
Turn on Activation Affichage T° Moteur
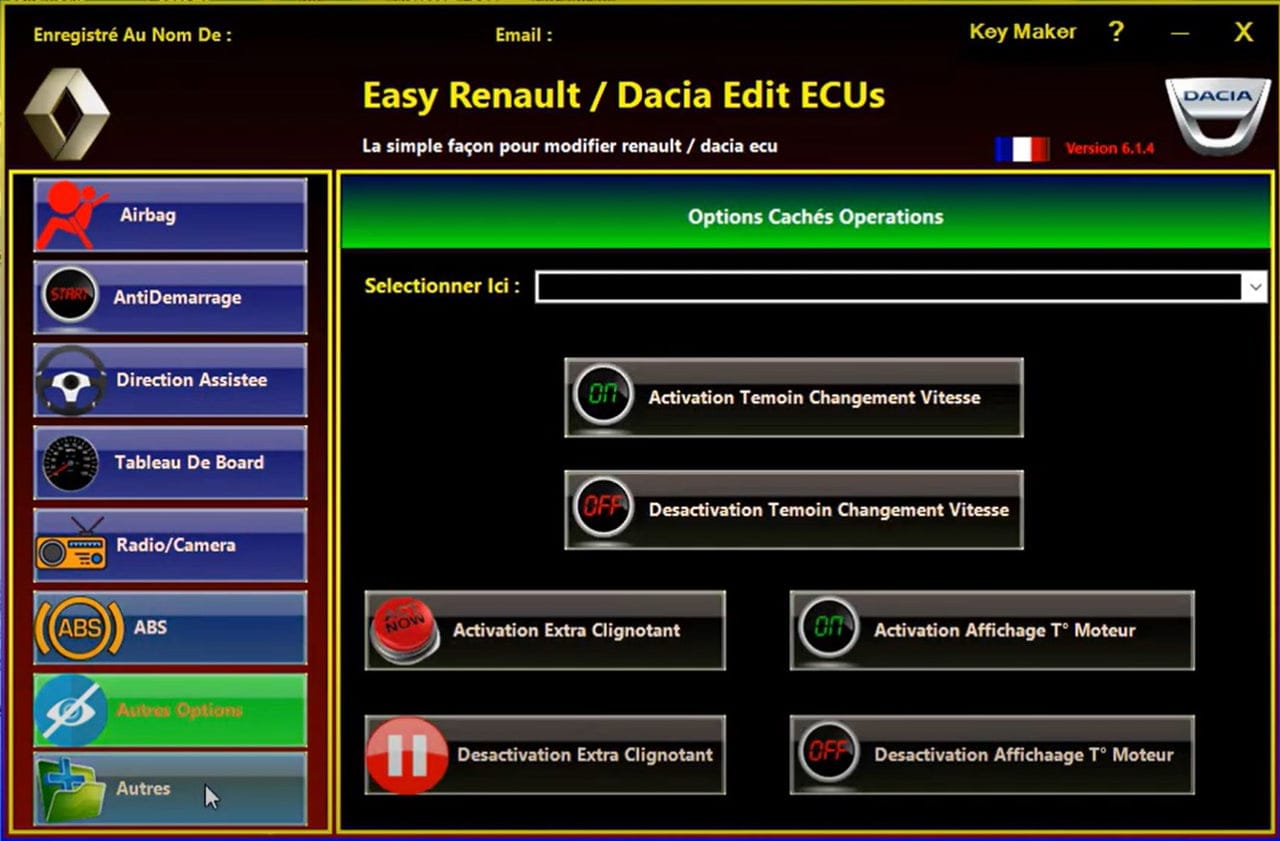coord(991,630)
